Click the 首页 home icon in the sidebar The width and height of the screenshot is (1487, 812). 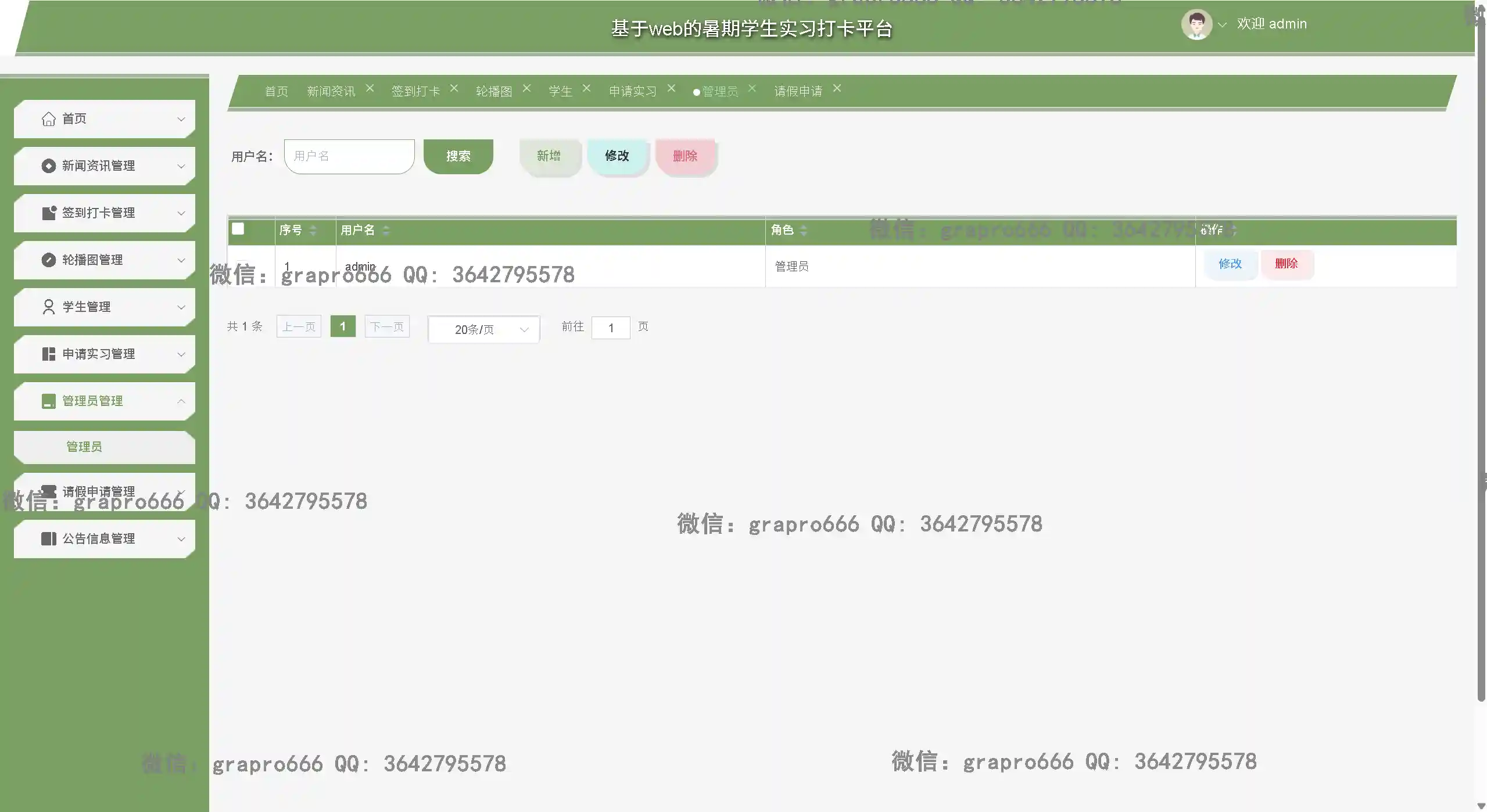tap(49, 118)
